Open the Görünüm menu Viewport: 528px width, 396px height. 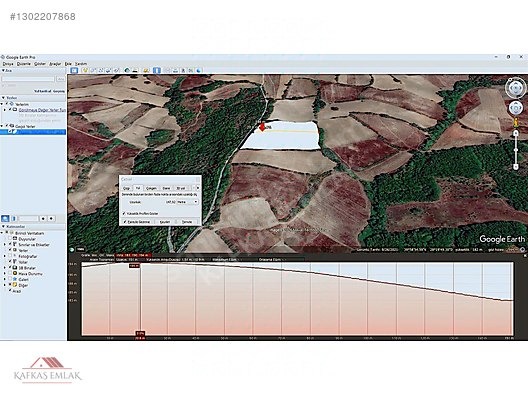coord(40,64)
